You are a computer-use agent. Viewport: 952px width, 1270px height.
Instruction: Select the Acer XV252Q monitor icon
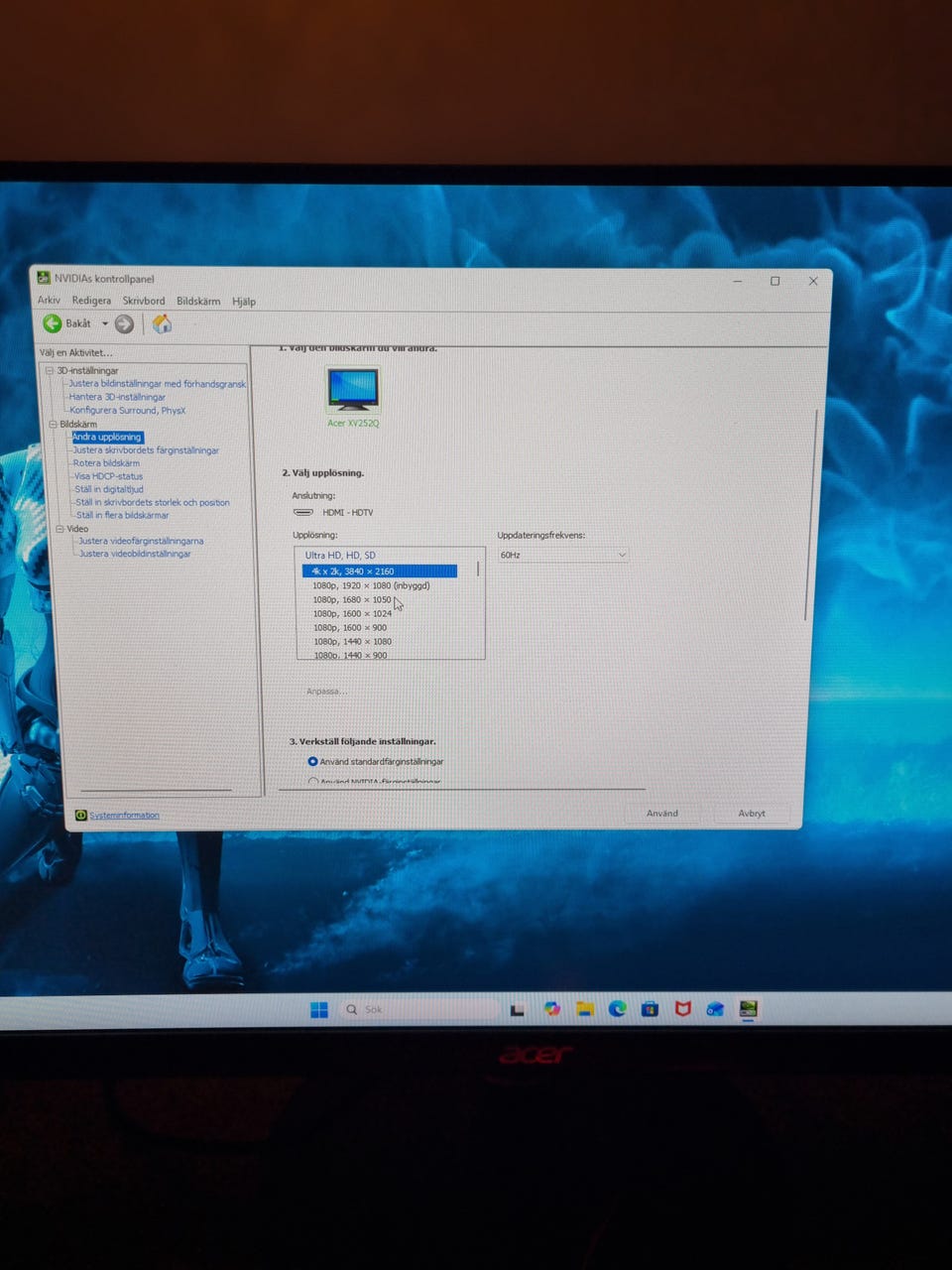pyautogui.click(x=353, y=390)
